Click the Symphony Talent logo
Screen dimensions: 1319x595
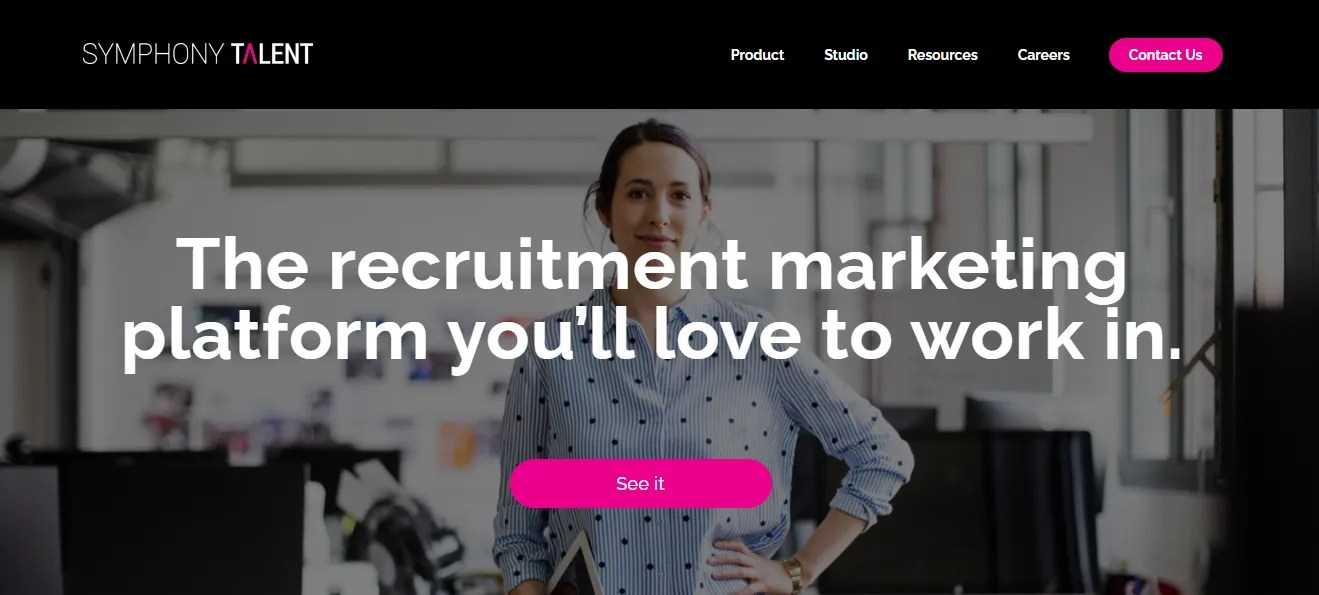(x=198, y=54)
